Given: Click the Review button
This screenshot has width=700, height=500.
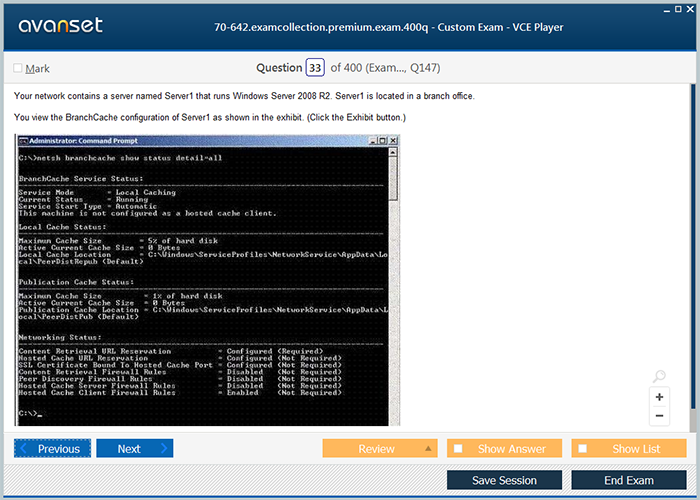Looking at the screenshot, I should (376, 449).
